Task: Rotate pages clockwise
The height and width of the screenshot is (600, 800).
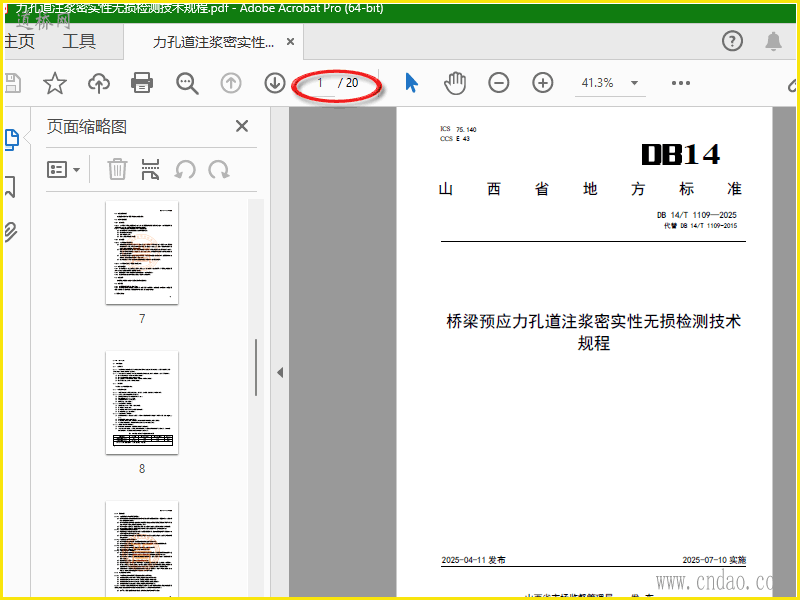Action: [219, 169]
